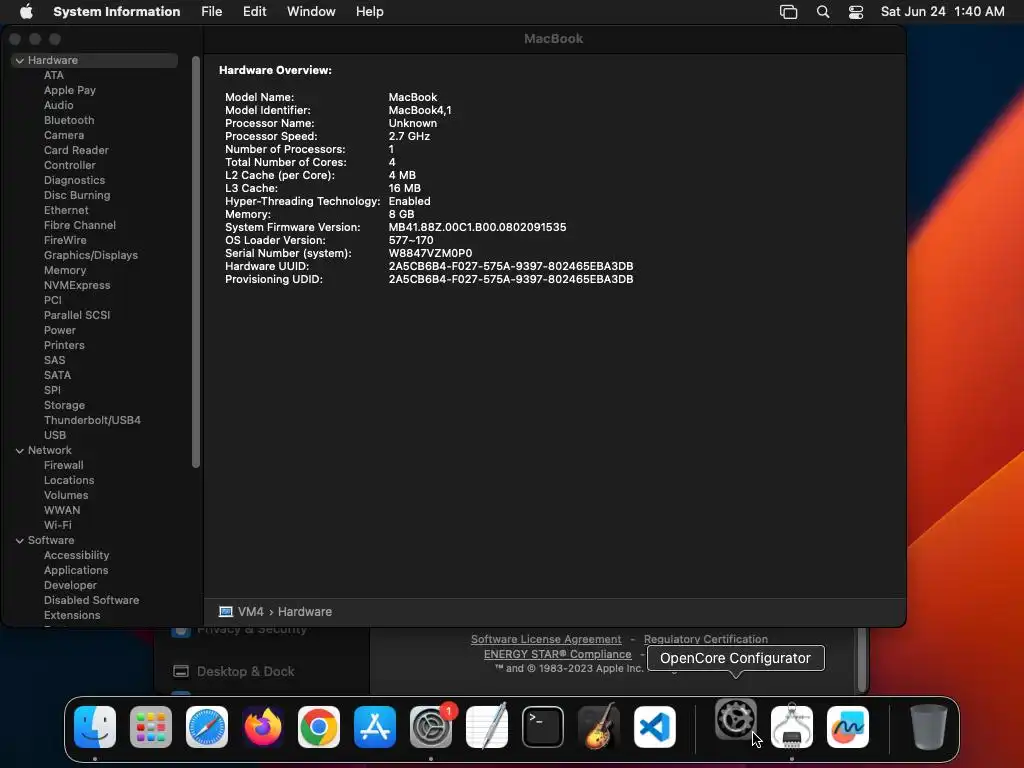Click the sidebar scrollbar
This screenshot has height=768, width=1024.
195,262
